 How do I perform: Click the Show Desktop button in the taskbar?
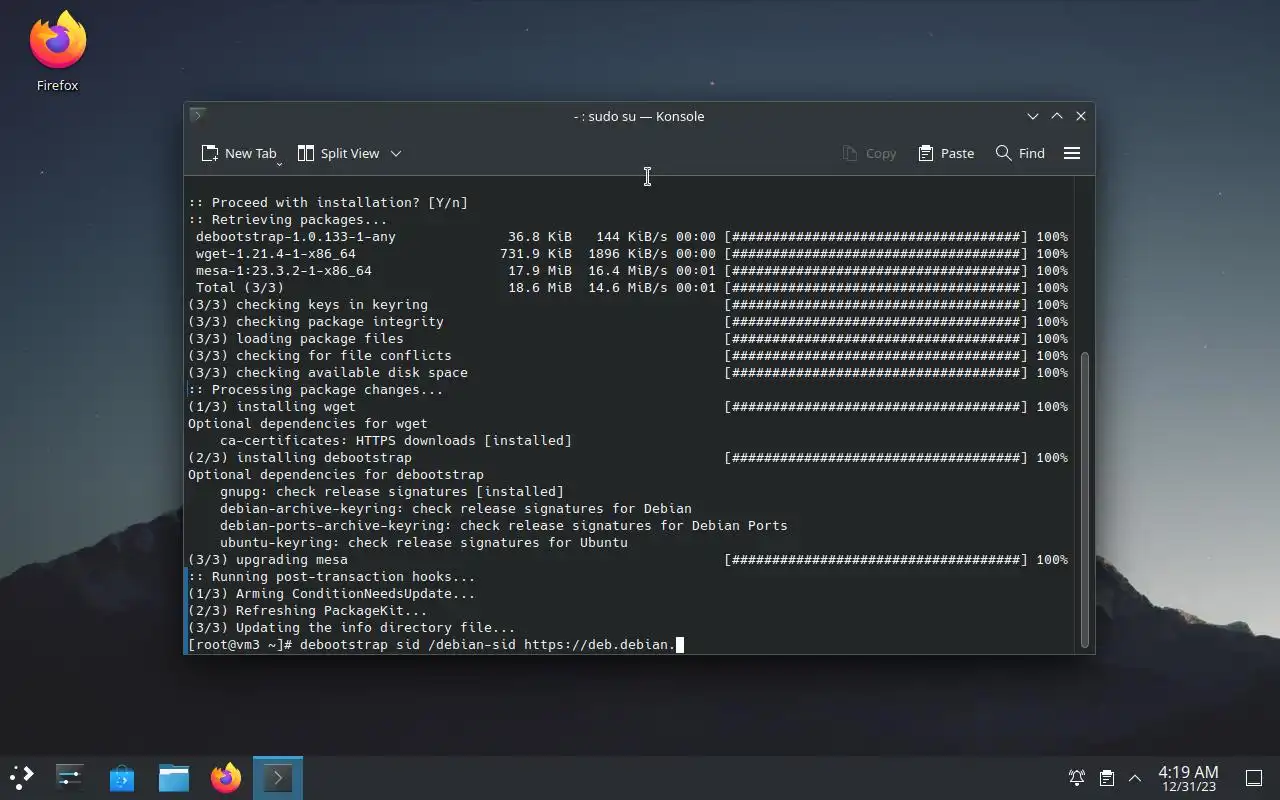(1254, 778)
